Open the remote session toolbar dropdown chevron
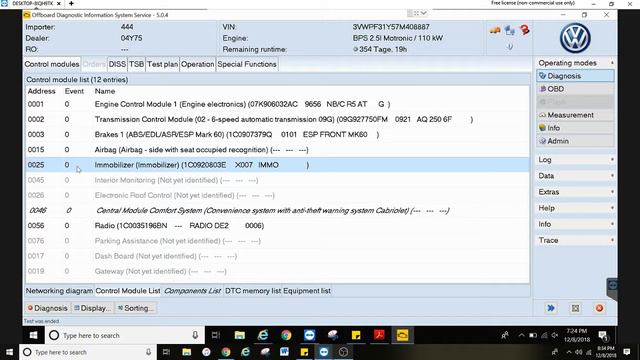Screen dimensions: 640x360 point(423,13)
